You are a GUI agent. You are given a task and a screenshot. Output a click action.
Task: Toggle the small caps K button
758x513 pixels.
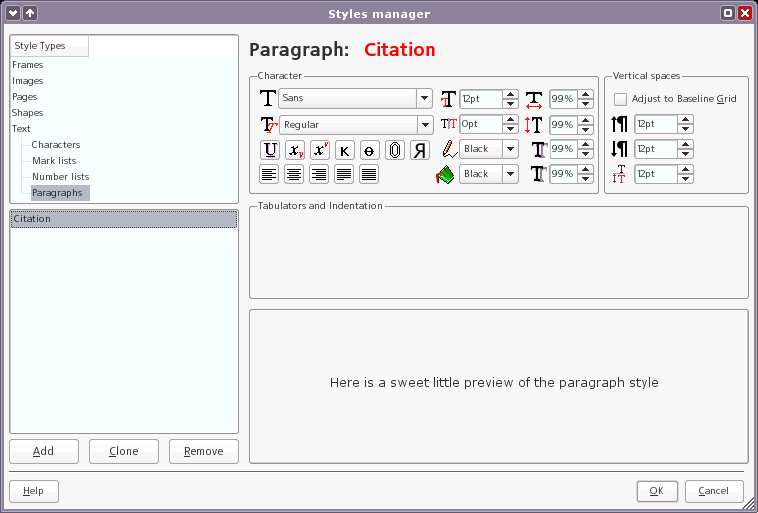click(x=345, y=150)
